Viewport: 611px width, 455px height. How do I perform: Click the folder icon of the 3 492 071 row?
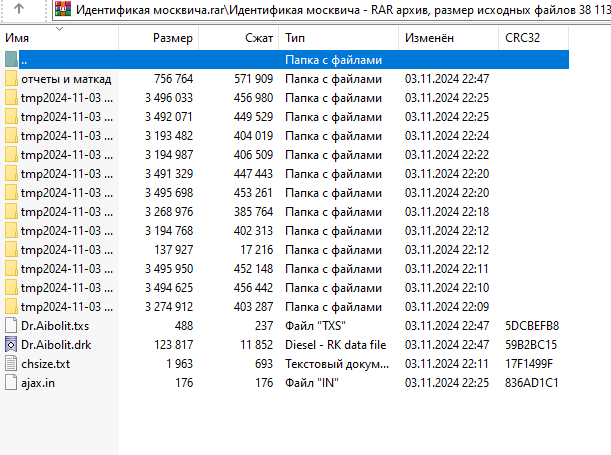click(11, 117)
